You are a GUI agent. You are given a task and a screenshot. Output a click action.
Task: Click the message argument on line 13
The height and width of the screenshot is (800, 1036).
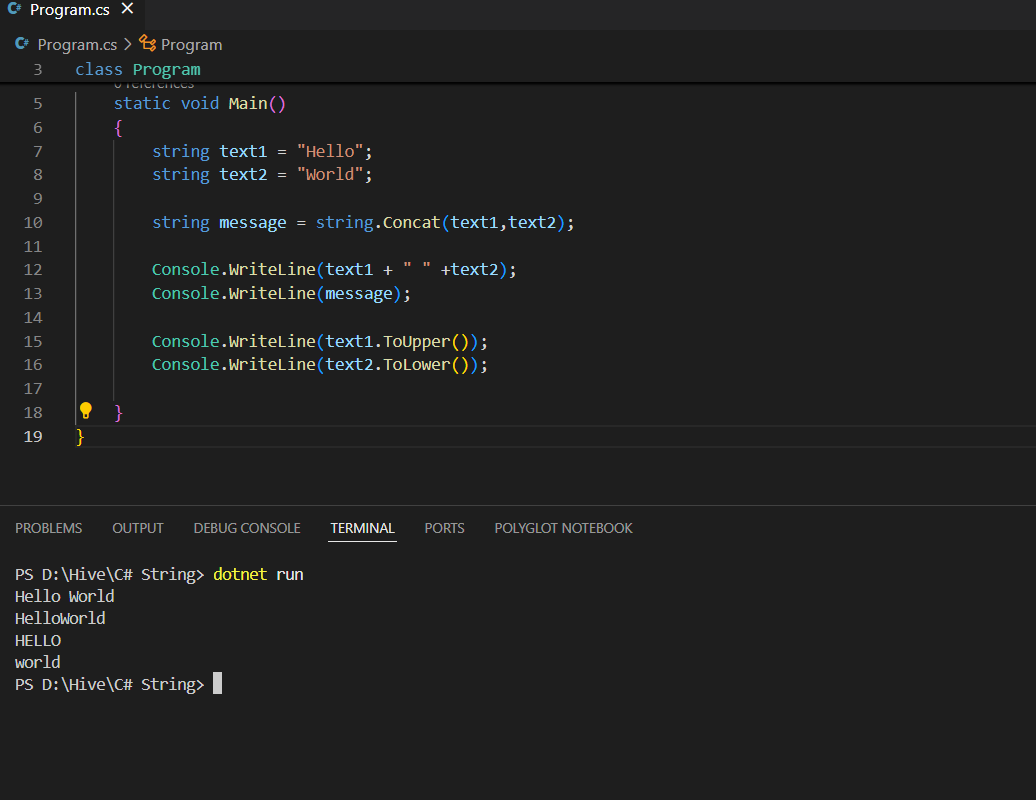click(x=359, y=293)
